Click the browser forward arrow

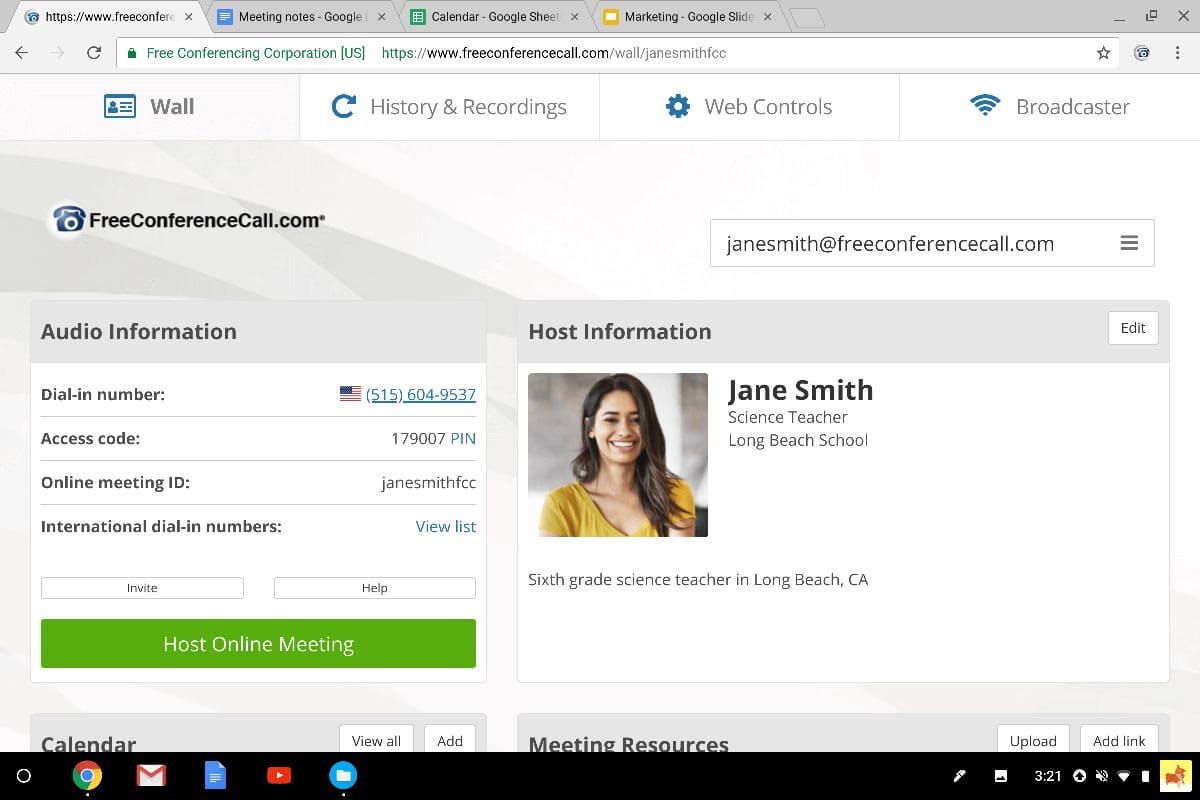click(x=58, y=53)
